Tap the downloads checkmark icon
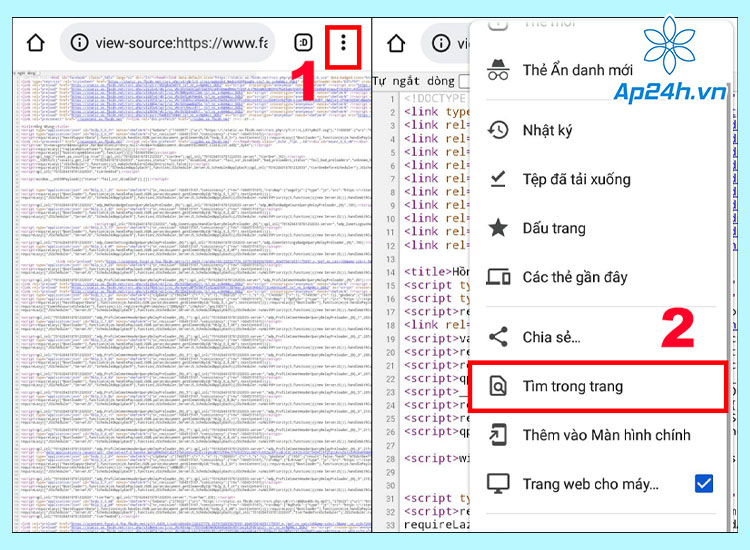This screenshot has height=550, width=750. [498, 179]
